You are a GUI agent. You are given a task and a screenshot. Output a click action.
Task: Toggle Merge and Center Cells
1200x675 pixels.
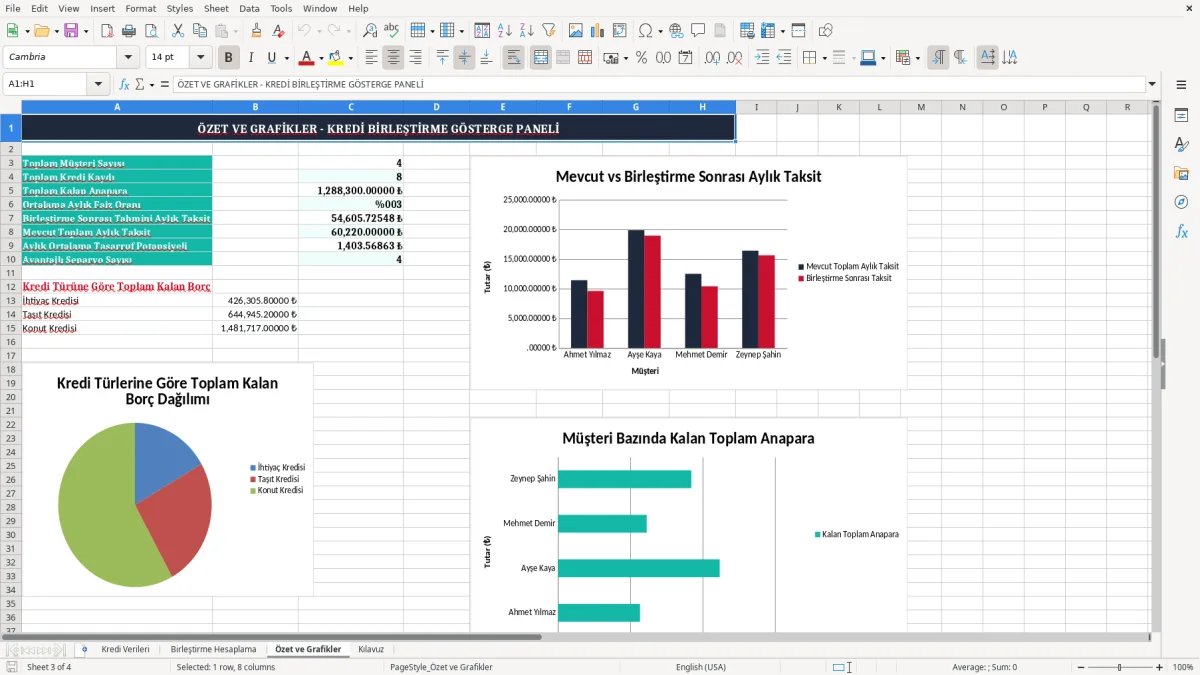541,58
